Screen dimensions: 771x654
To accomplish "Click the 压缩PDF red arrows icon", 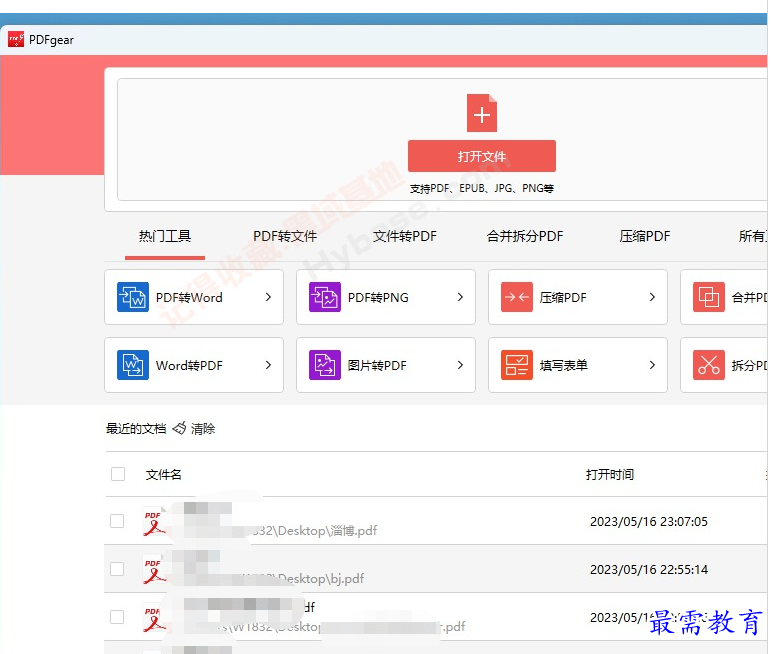I will tap(517, 297).
